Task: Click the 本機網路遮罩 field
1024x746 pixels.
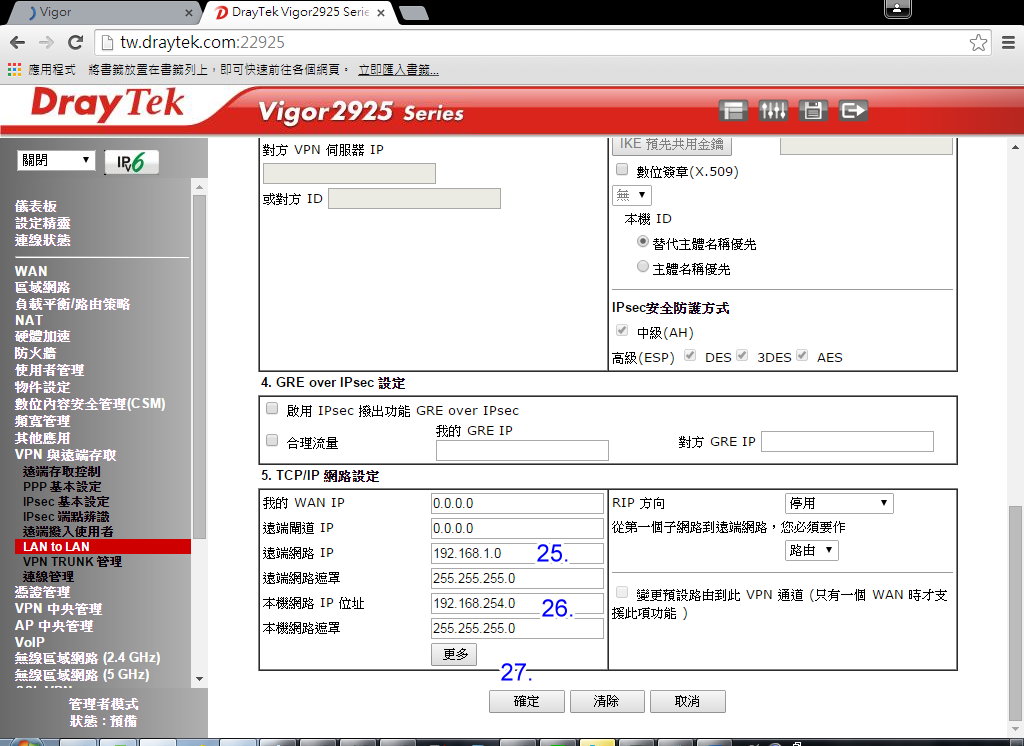Action: 517,628
